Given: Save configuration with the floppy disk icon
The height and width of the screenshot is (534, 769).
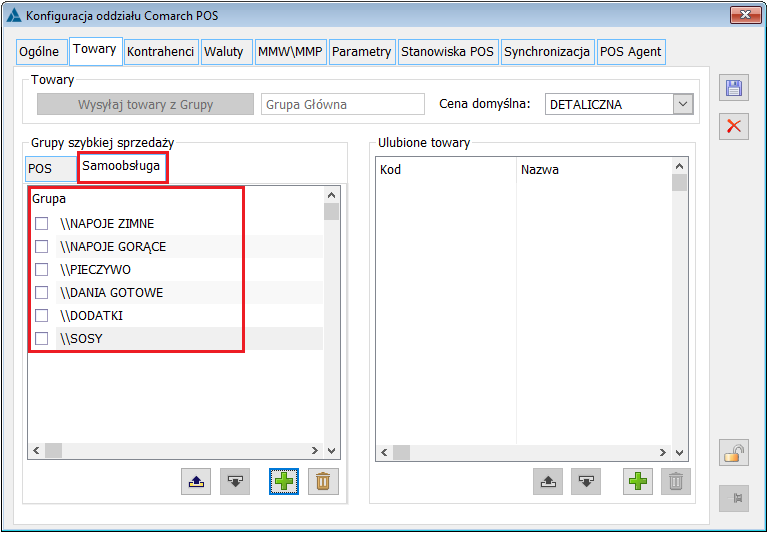Looking at the screenshot, I should (x=734, y=88).
